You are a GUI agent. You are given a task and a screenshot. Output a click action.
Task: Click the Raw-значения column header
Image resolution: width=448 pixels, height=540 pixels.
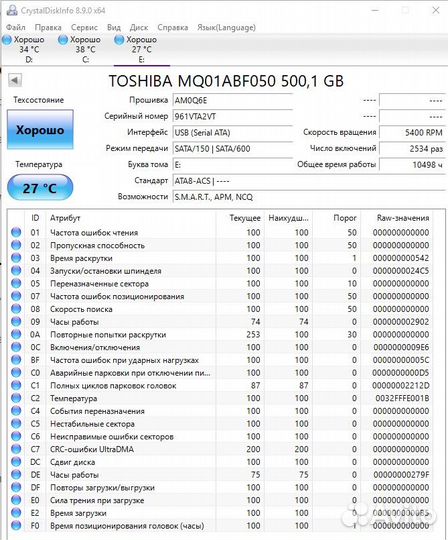[403, 218]
